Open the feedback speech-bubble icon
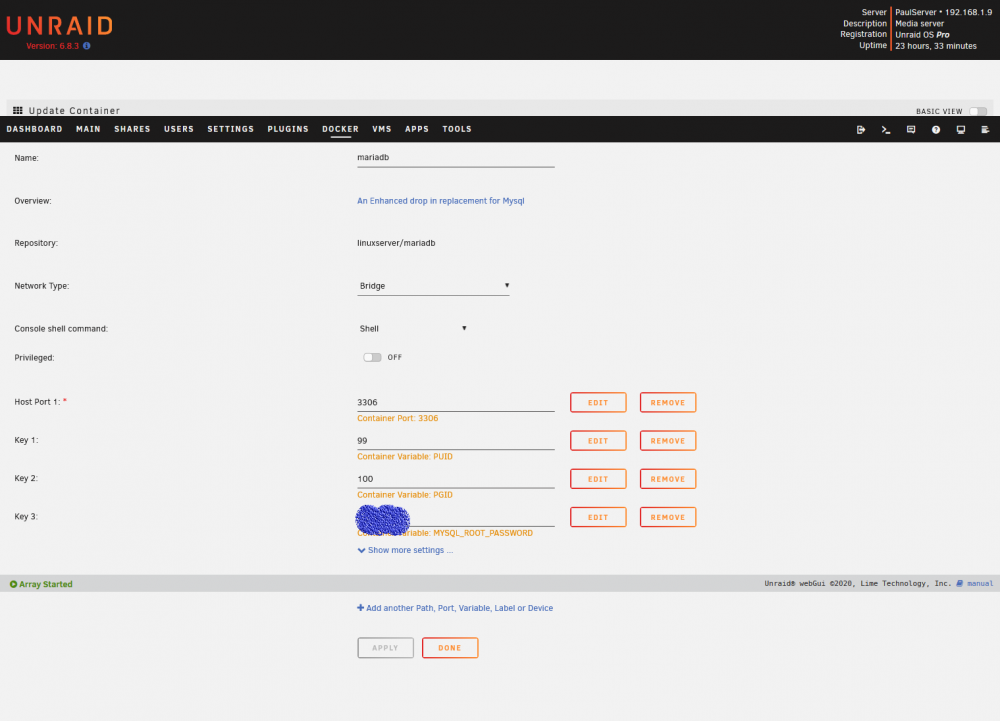 [x=911, y=129]
